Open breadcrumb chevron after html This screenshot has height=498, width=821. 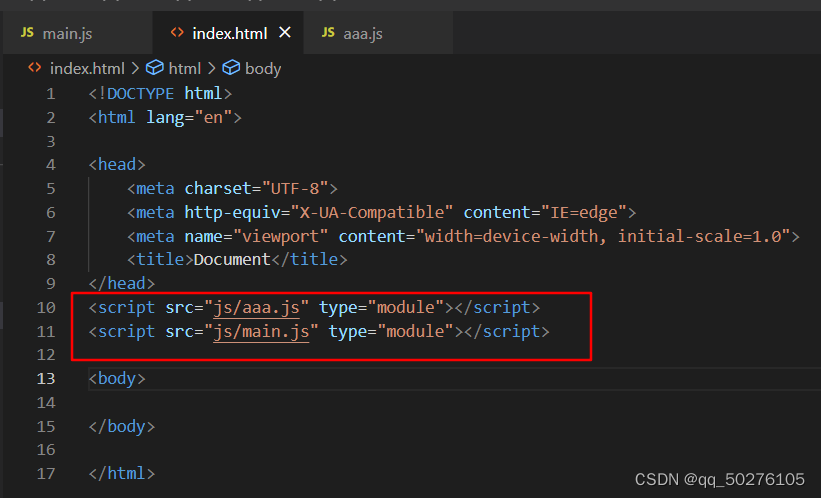211,69
